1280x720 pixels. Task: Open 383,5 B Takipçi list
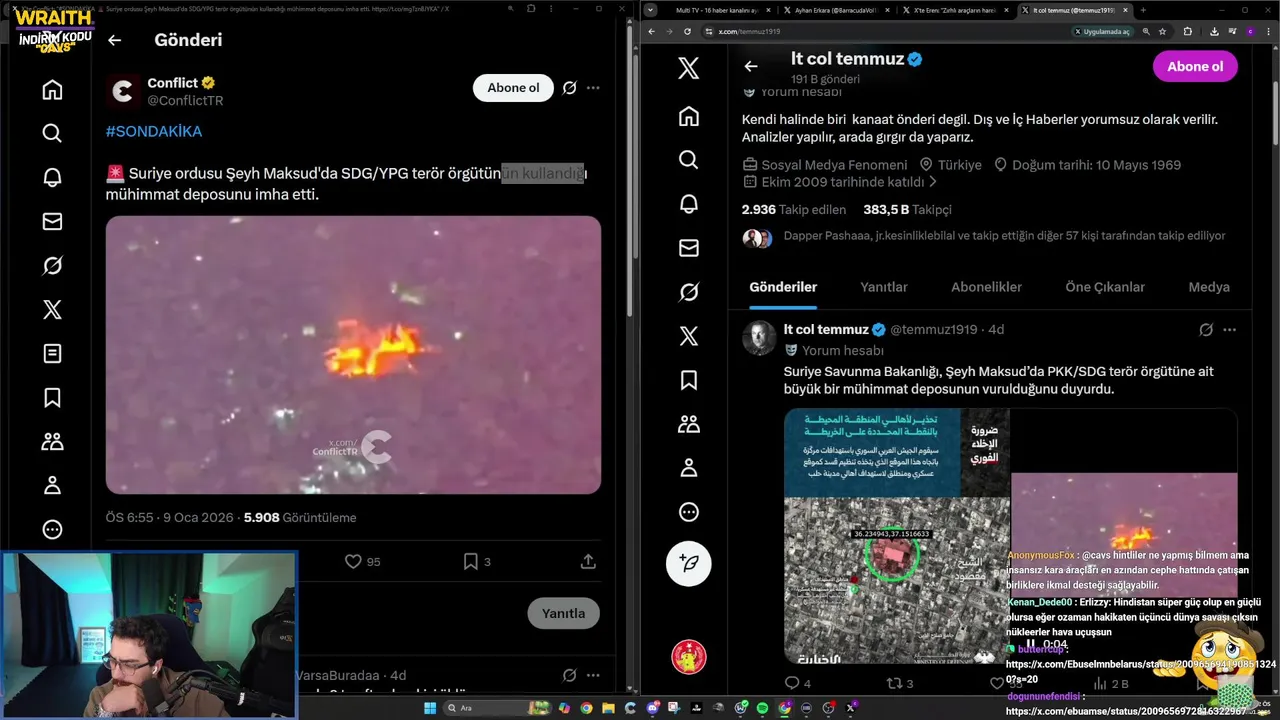tap(907, 210)
